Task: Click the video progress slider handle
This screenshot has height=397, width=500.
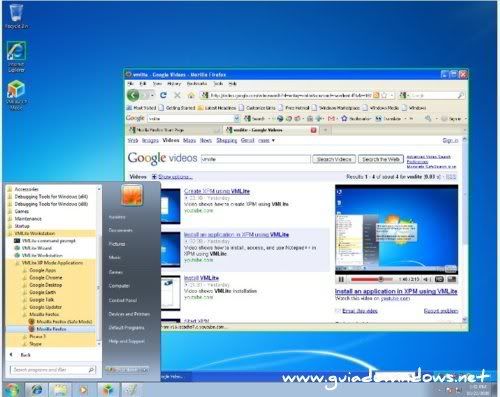Action: (x=380, y=279)
